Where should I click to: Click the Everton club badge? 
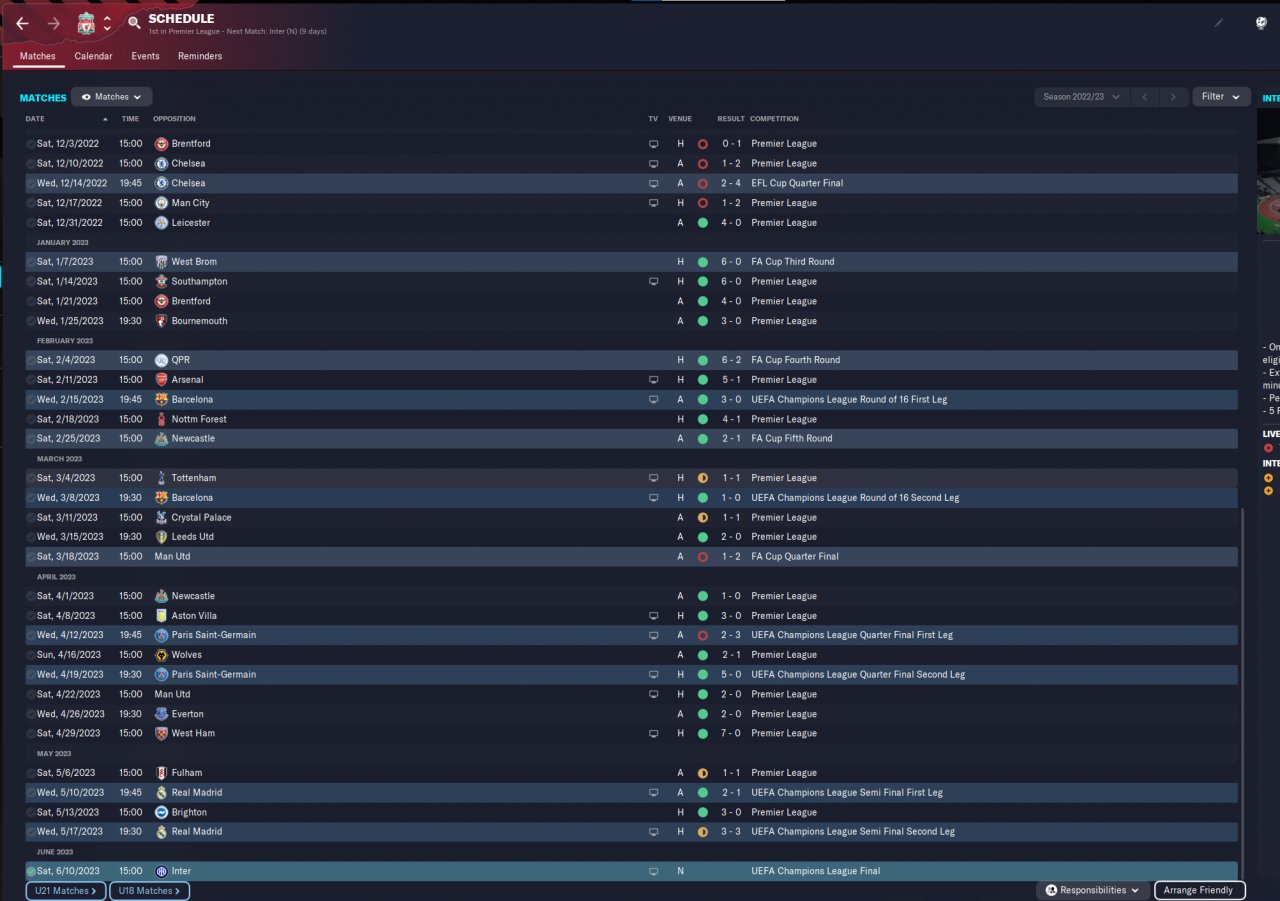tap(162, 714)
